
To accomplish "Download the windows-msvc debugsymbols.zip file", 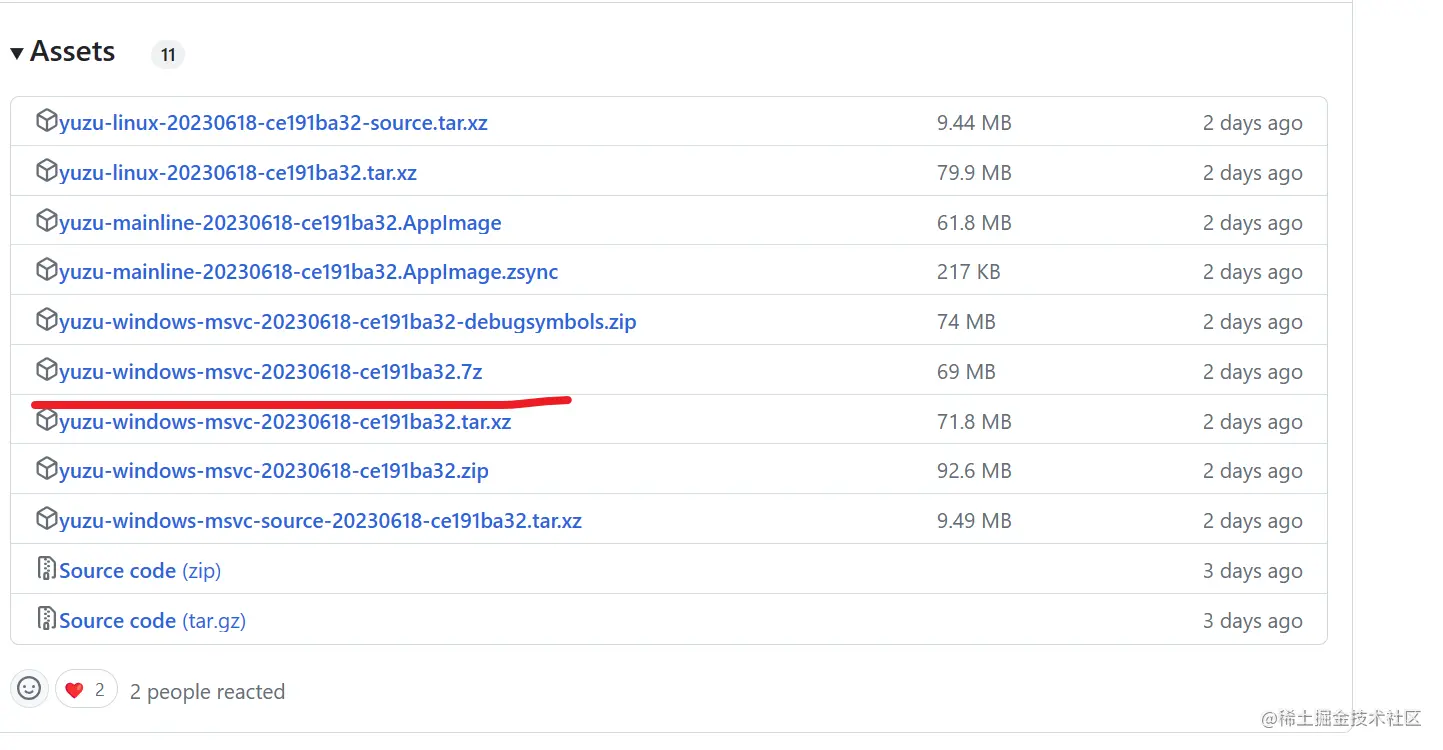I will pyautogui.click(x=347, y=322).
